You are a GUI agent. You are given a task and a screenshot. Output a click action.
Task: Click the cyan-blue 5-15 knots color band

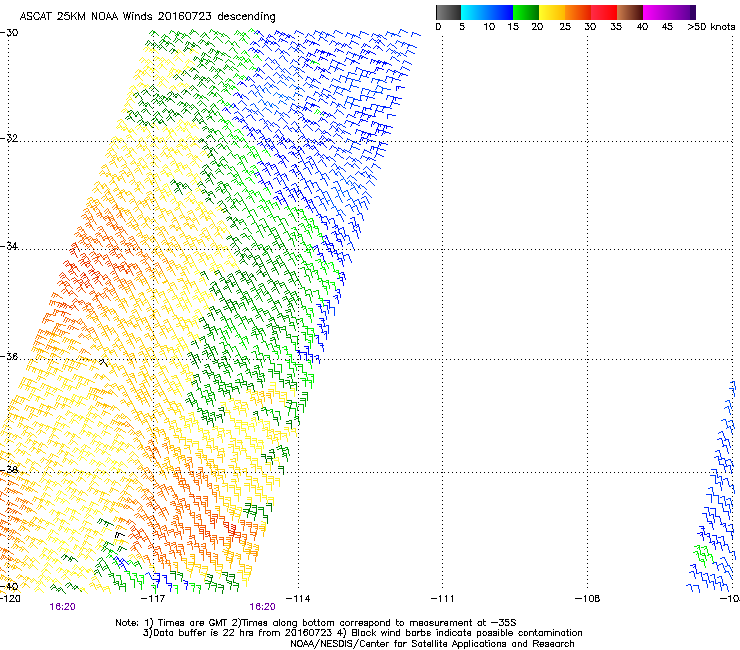(486, 12)
